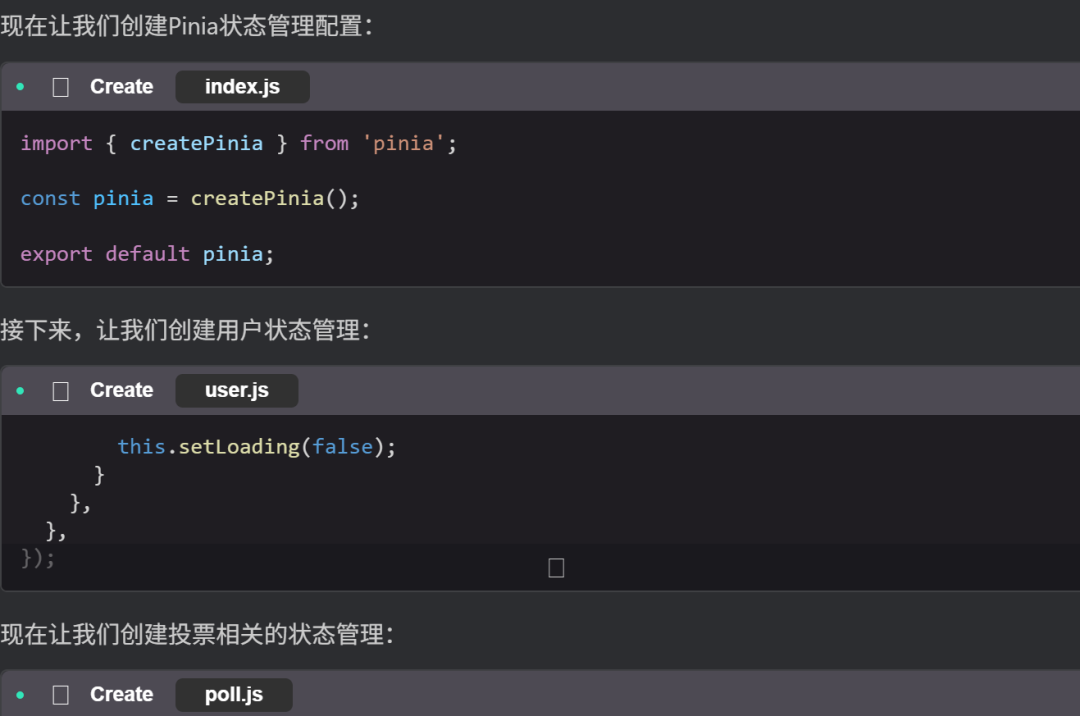Viewport: 1080px width, 716px height.
Task: Click the file icon beside index.js Create
Action: tap(61, 87)
